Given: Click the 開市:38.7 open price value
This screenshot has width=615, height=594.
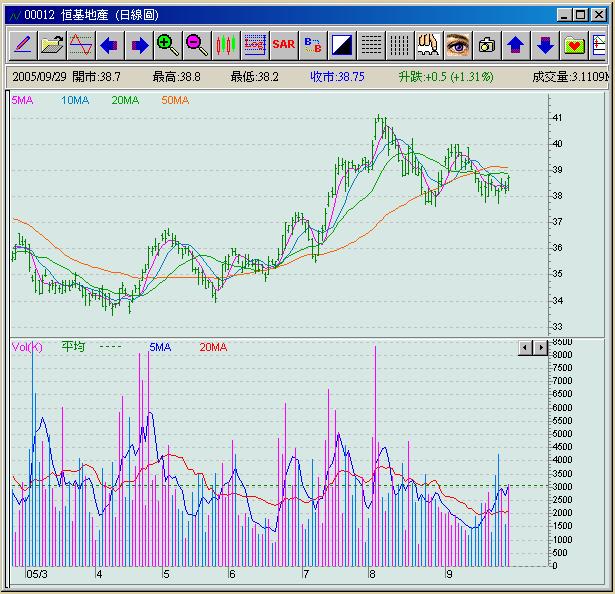Looking at the screenshot, I should tap(96, 77).
